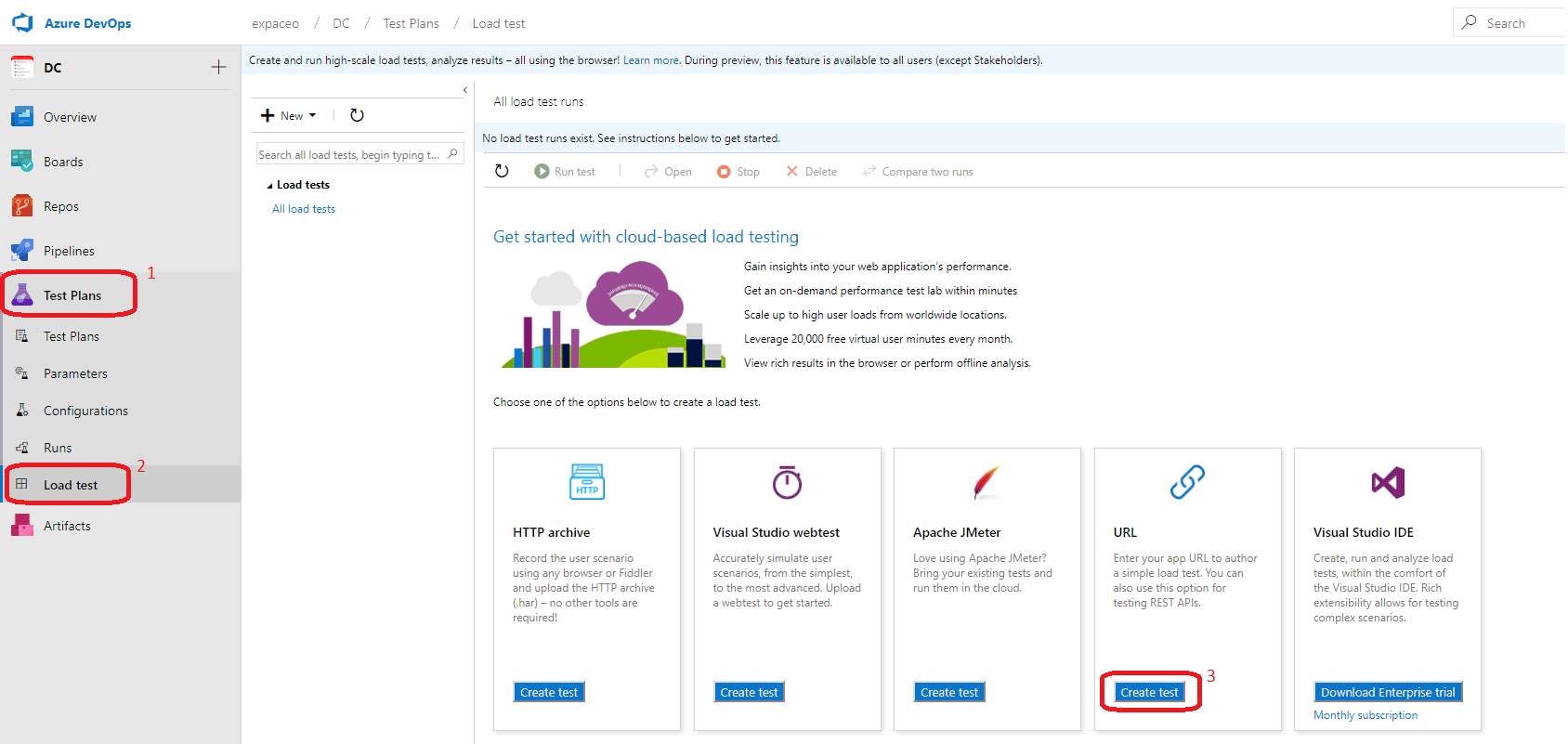Click the Visual Studio webtest stopwatch icon
Image resolution: width=1568 pixels, height=744 pixels.
pos(787,482)
